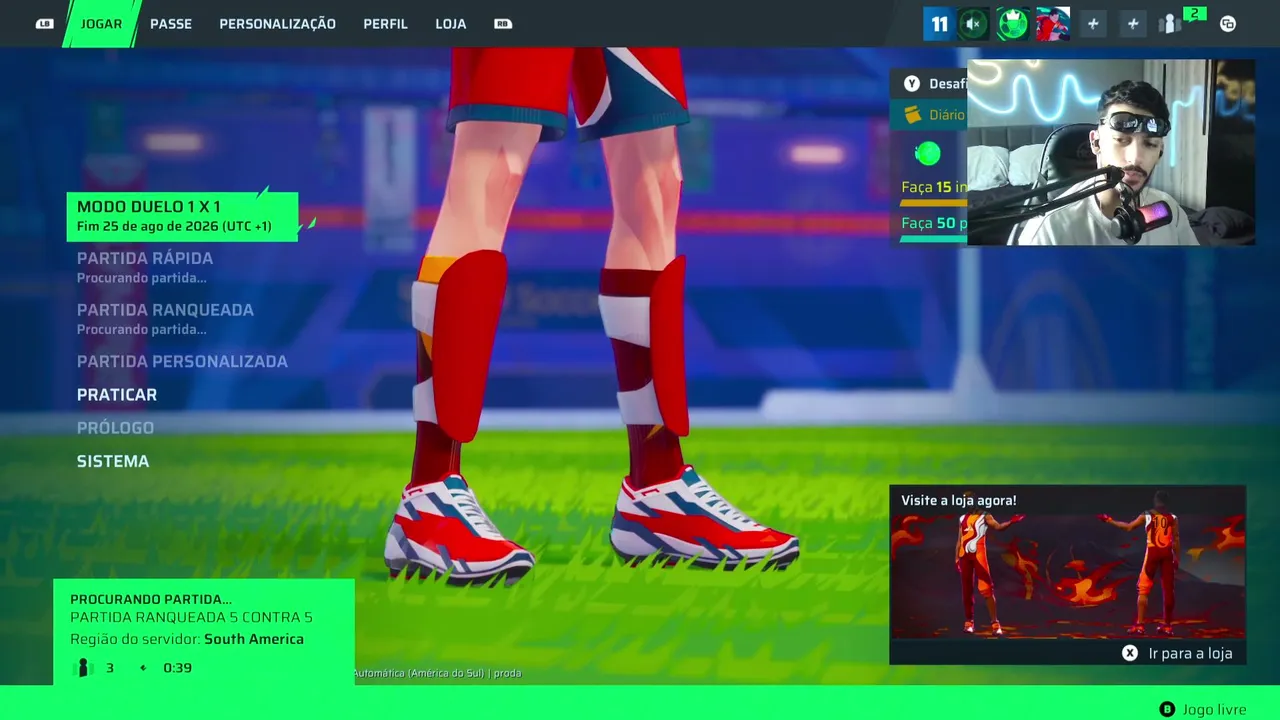Select MODO DUELO 1 X 1

(182, 216)
